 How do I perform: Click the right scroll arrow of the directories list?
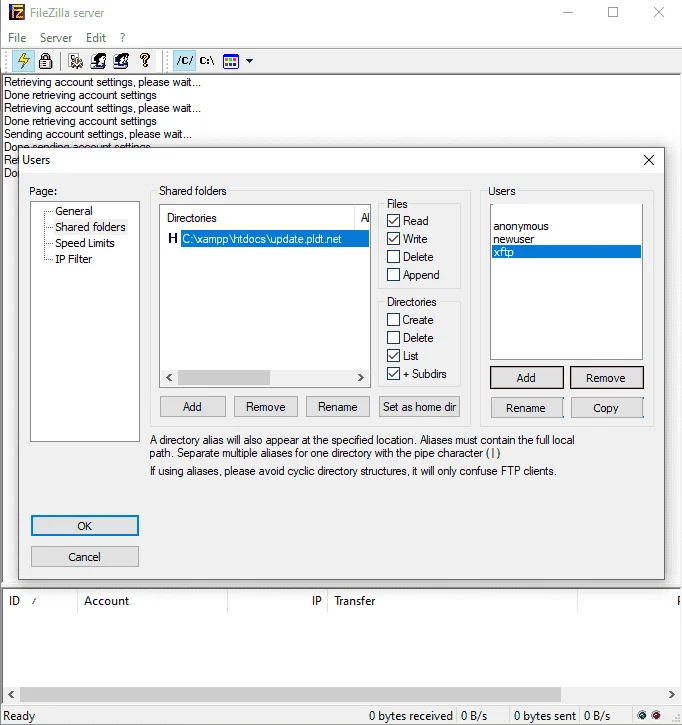361,377
